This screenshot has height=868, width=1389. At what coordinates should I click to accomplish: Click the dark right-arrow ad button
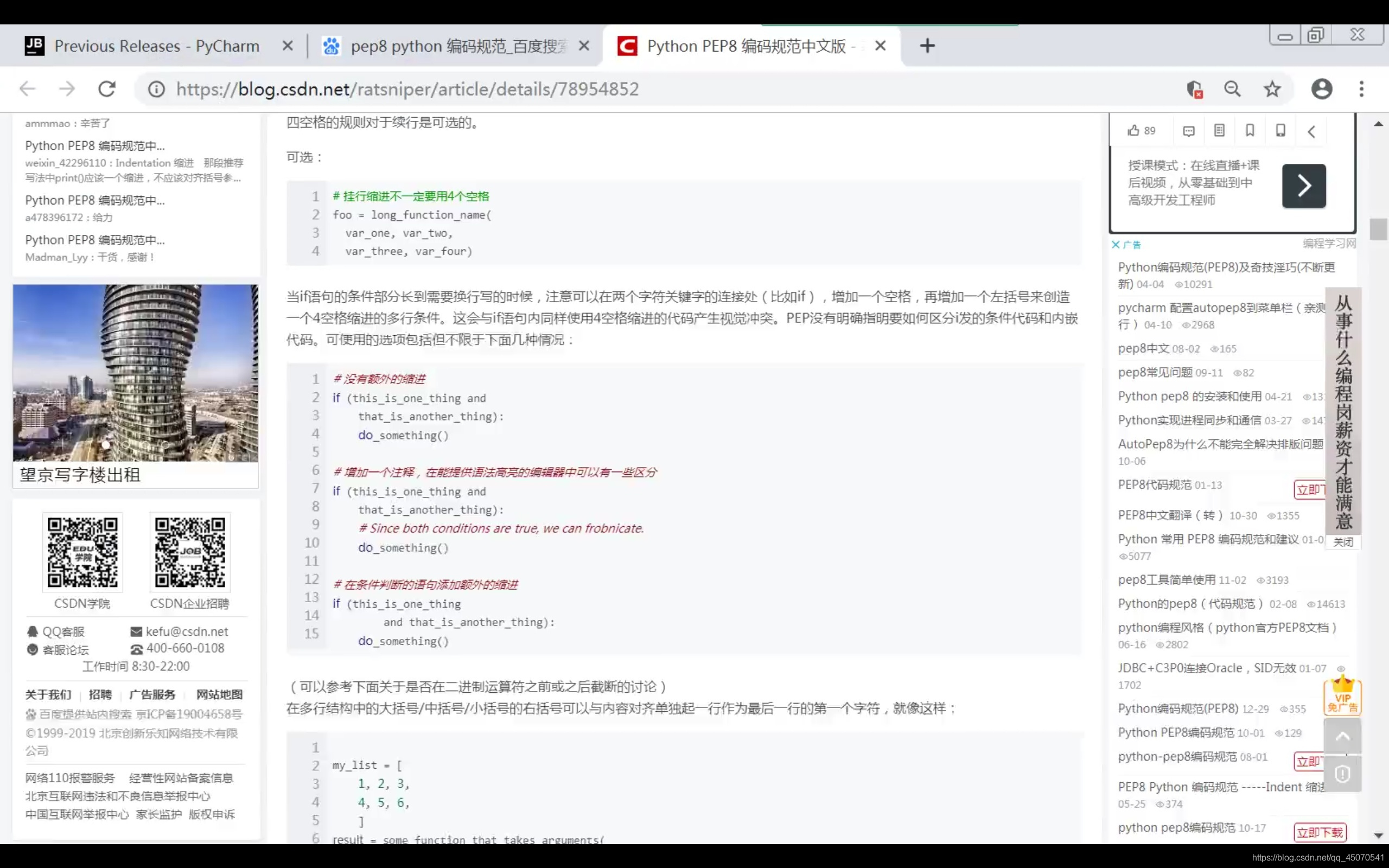point(1303,186)
